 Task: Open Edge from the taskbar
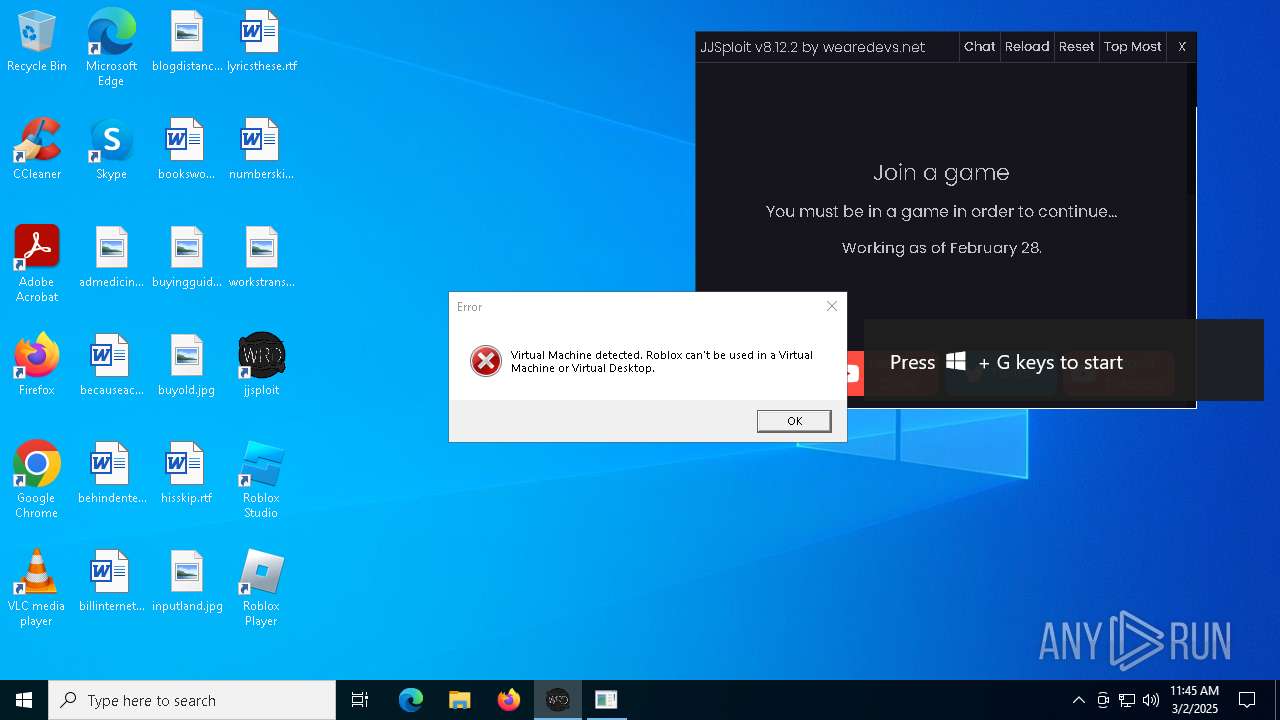(x=411, y=700)
